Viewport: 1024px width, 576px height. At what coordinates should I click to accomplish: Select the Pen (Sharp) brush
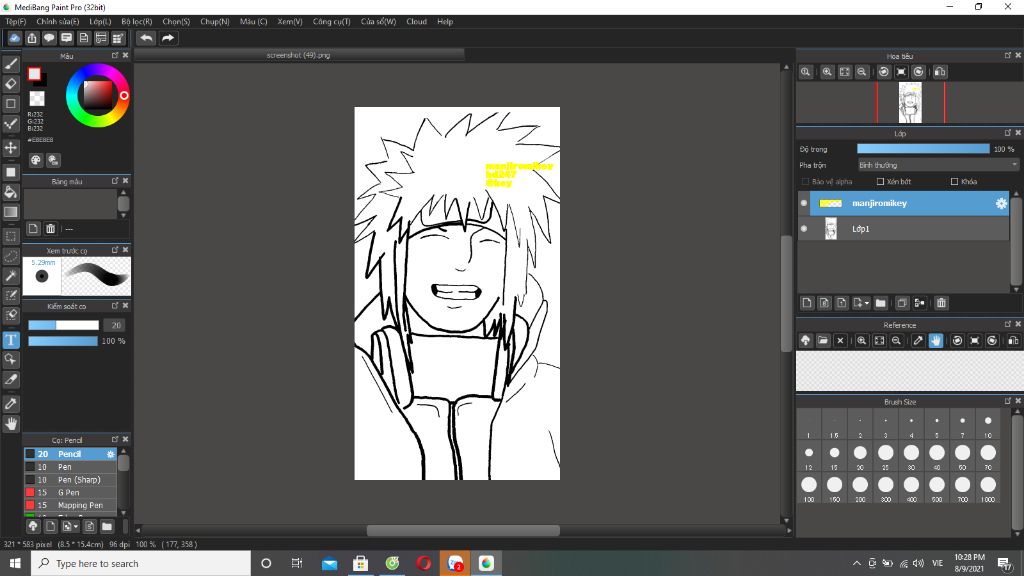point(71,479)
